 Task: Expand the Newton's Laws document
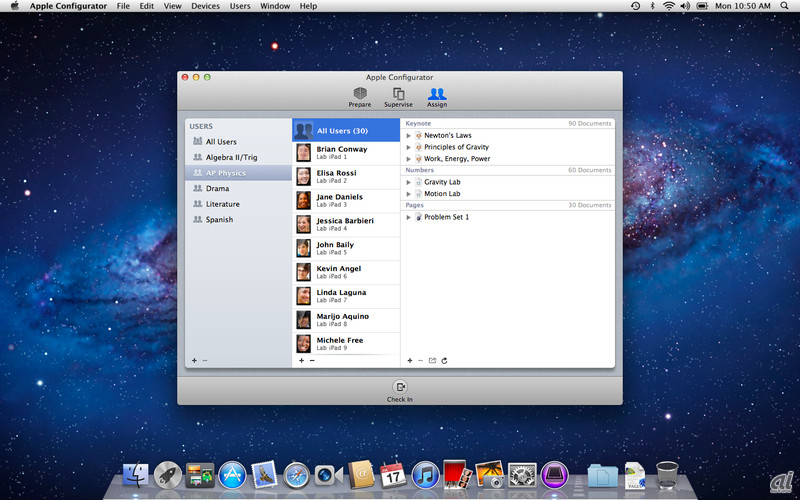coord(408,135)
